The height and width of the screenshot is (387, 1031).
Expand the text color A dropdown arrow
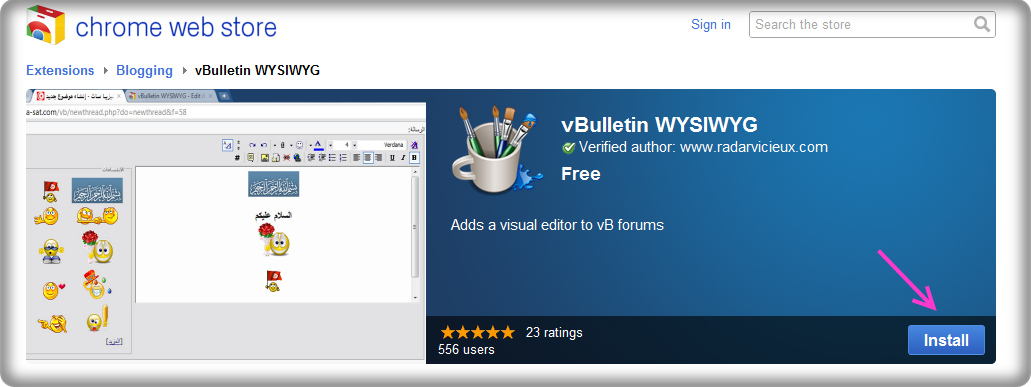click(310, 145)
